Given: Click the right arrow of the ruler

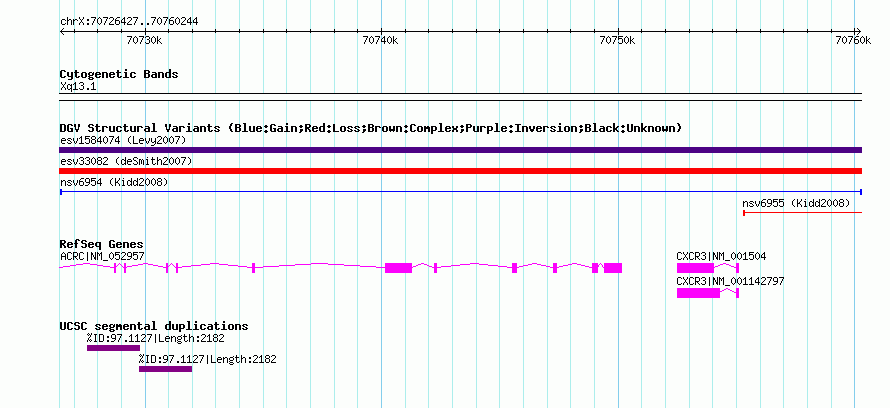Looking at the screenshot, I should (x=859, y=31).
